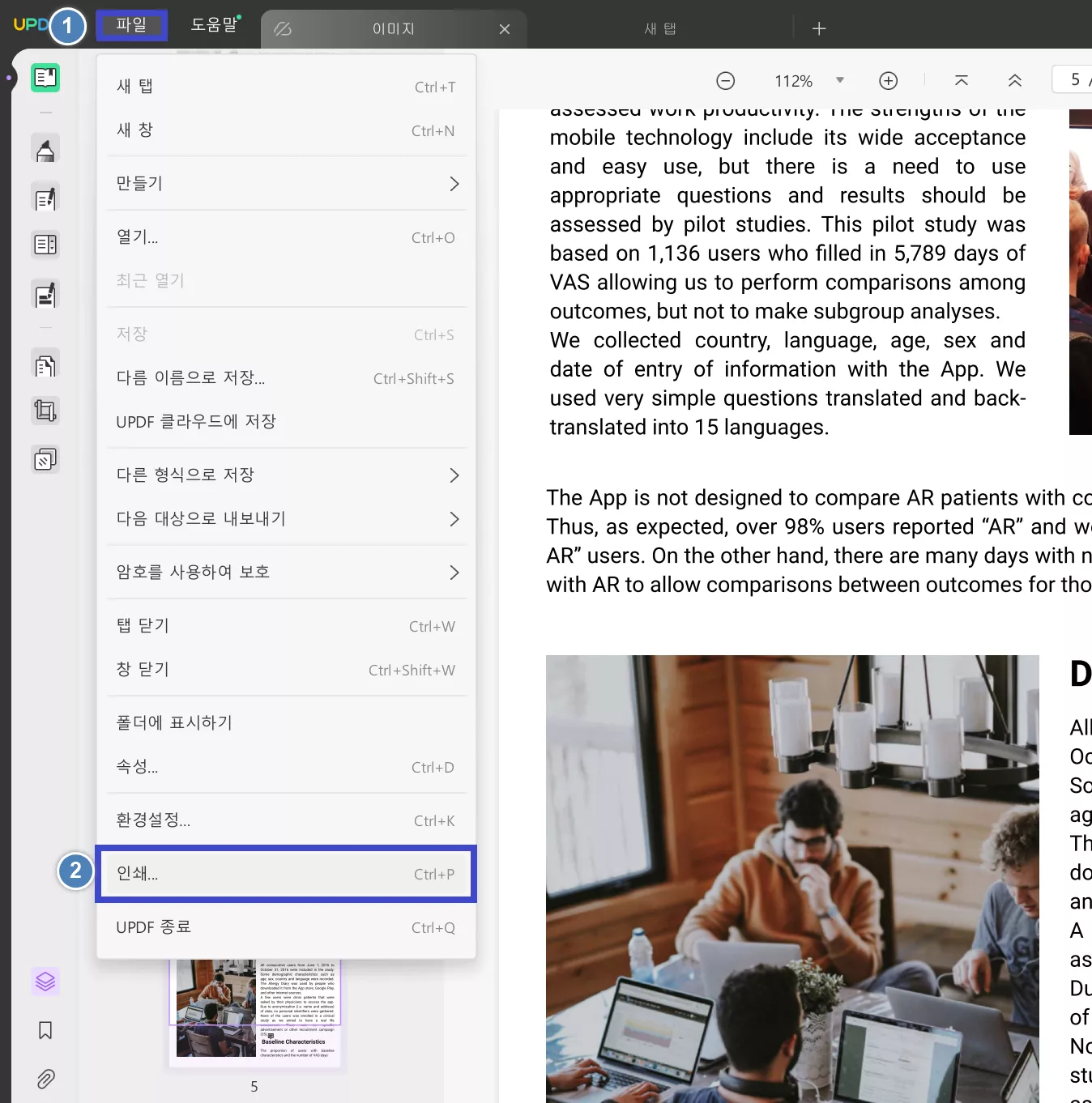
Task: Select 다른 이름으로 저장... entry
Action: point(286,378)
